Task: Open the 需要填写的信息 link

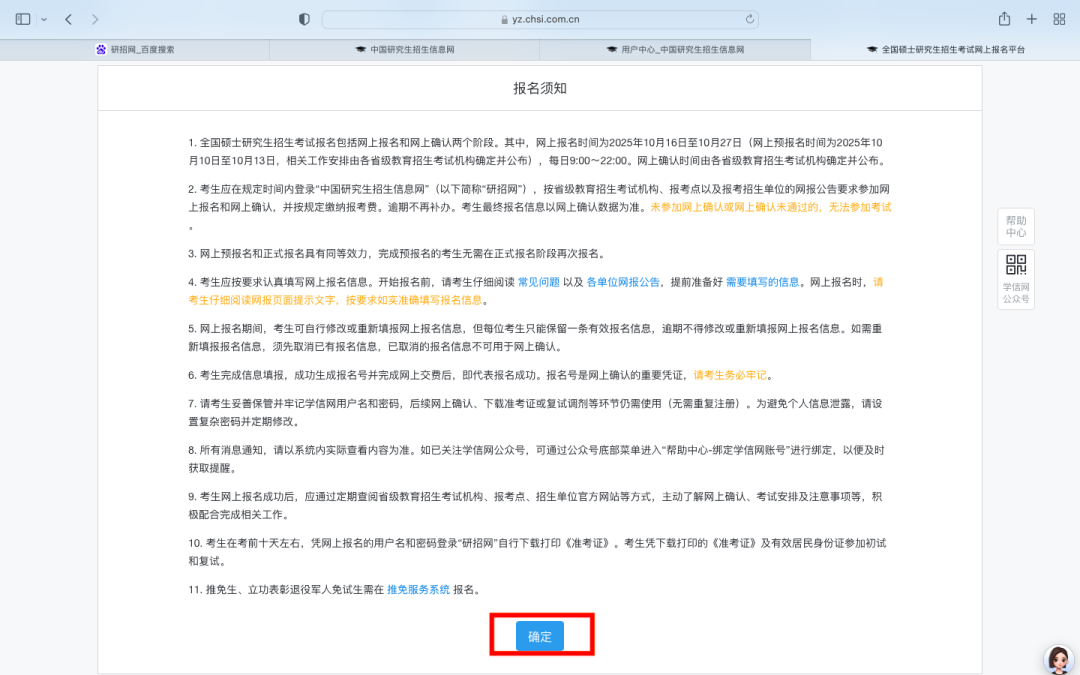Action: pos(762,282)
